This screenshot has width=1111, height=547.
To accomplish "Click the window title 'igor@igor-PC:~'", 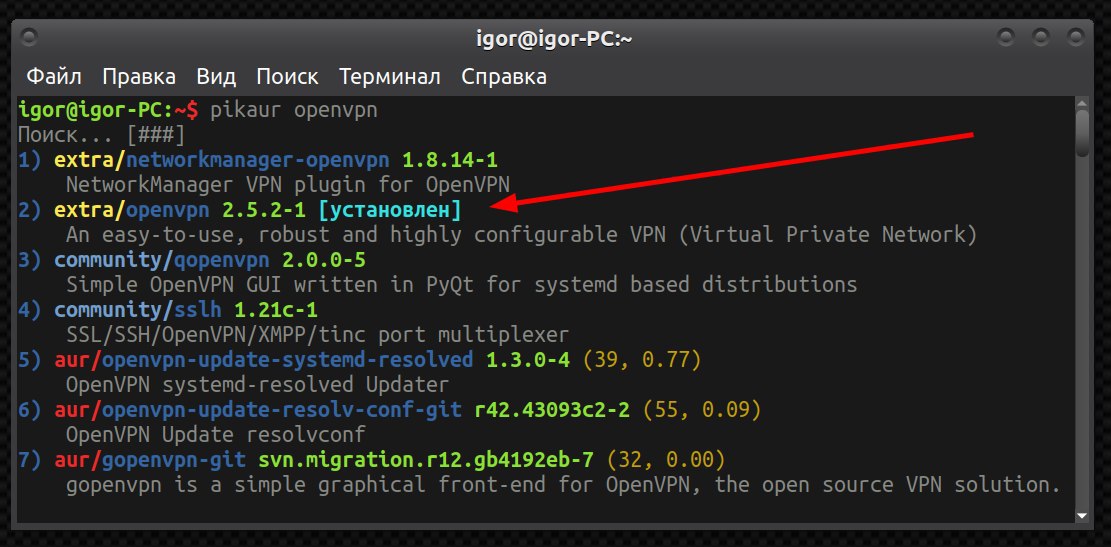I will coord(554,39).
